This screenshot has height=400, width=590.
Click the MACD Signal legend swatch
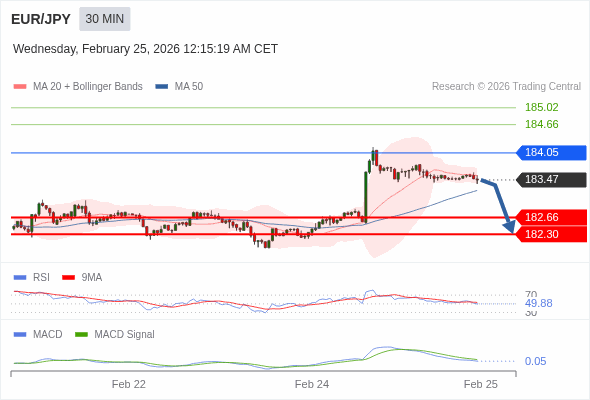click(x=81, y=335)
